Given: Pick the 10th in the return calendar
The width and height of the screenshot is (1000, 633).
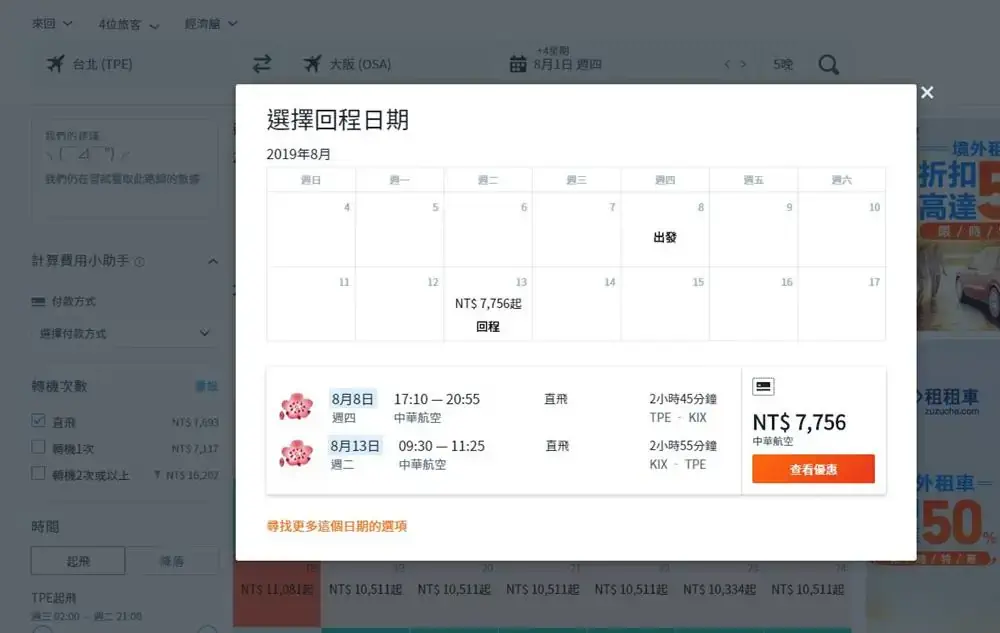Looking at the screenshot, I should [x=842, y=229].
